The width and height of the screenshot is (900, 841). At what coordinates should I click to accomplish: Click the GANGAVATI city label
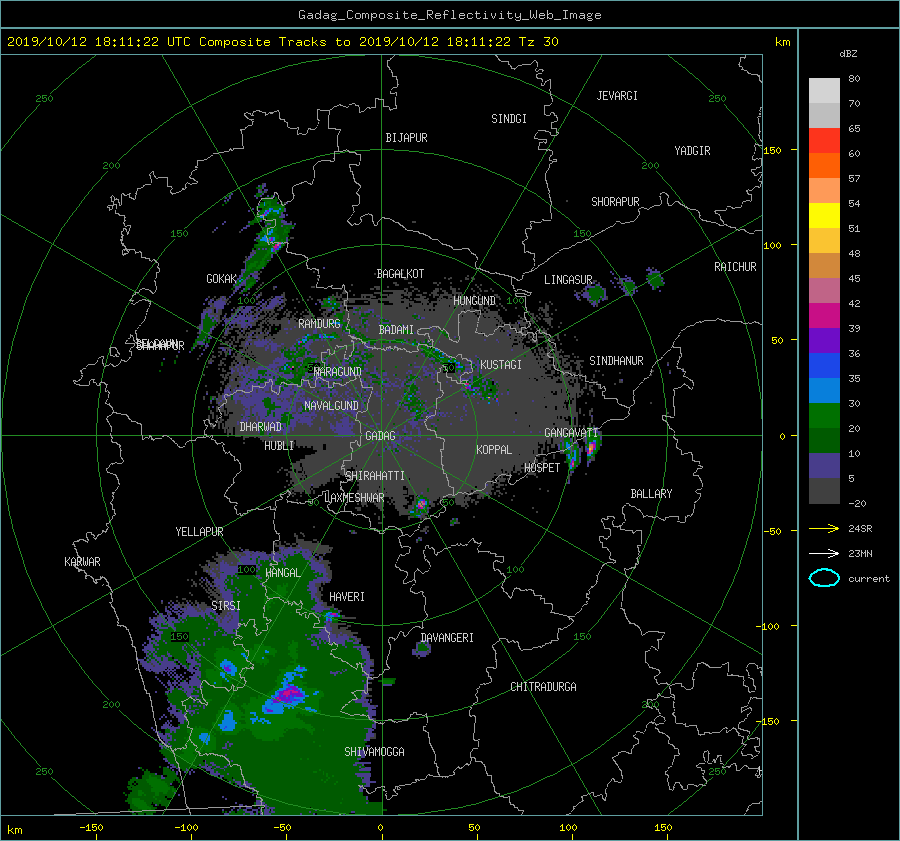coord(571,433)
